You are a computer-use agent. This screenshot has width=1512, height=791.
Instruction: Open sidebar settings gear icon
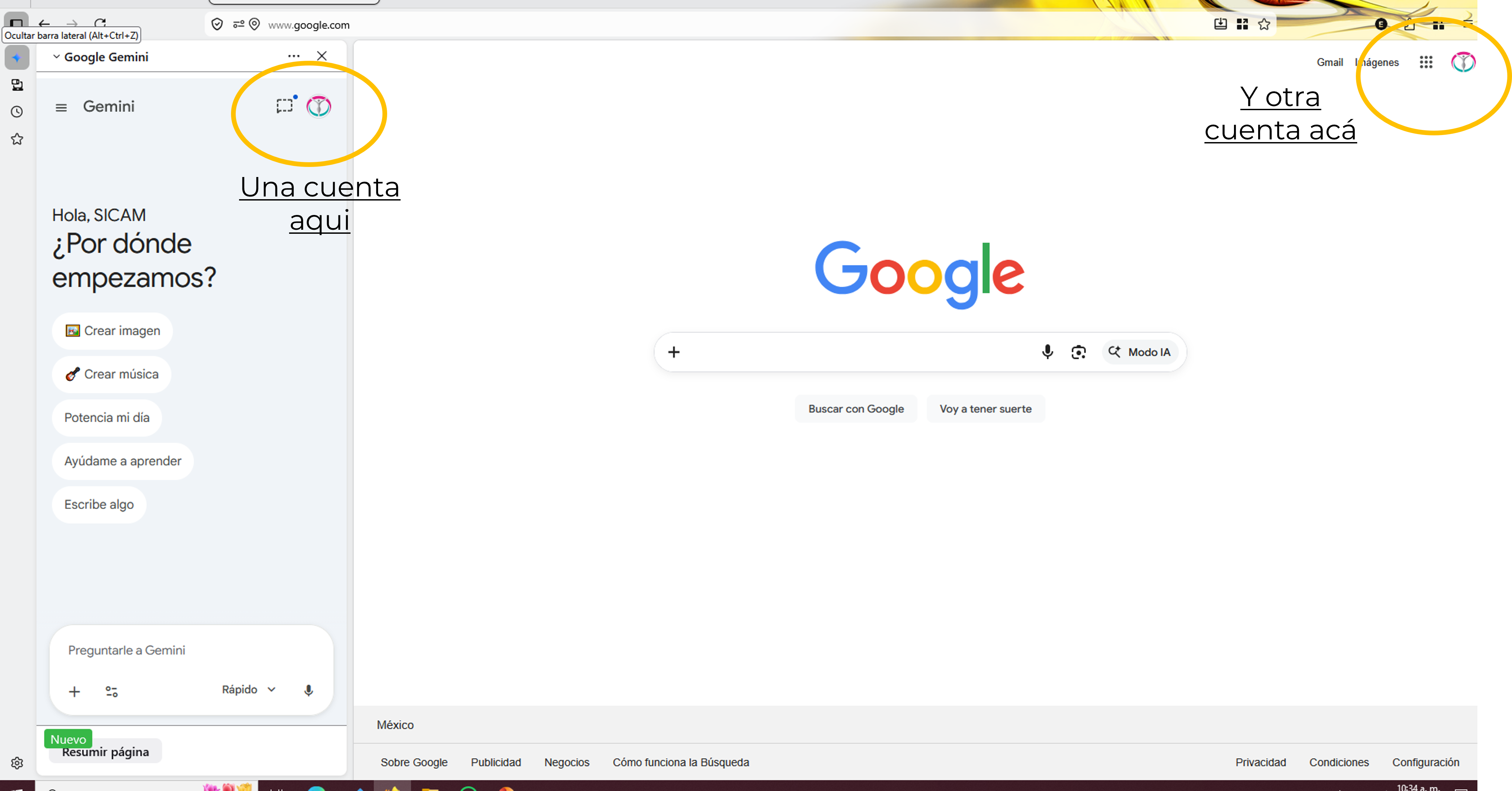point(17,763)
